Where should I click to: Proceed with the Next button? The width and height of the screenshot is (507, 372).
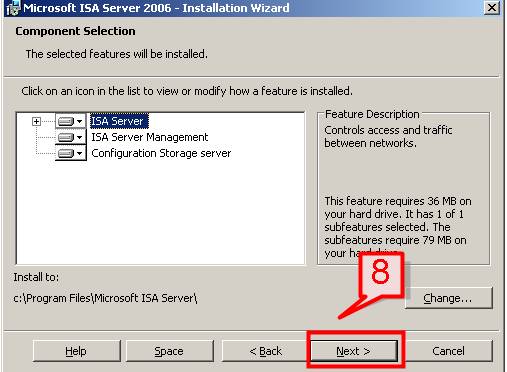tap(354, 351)
